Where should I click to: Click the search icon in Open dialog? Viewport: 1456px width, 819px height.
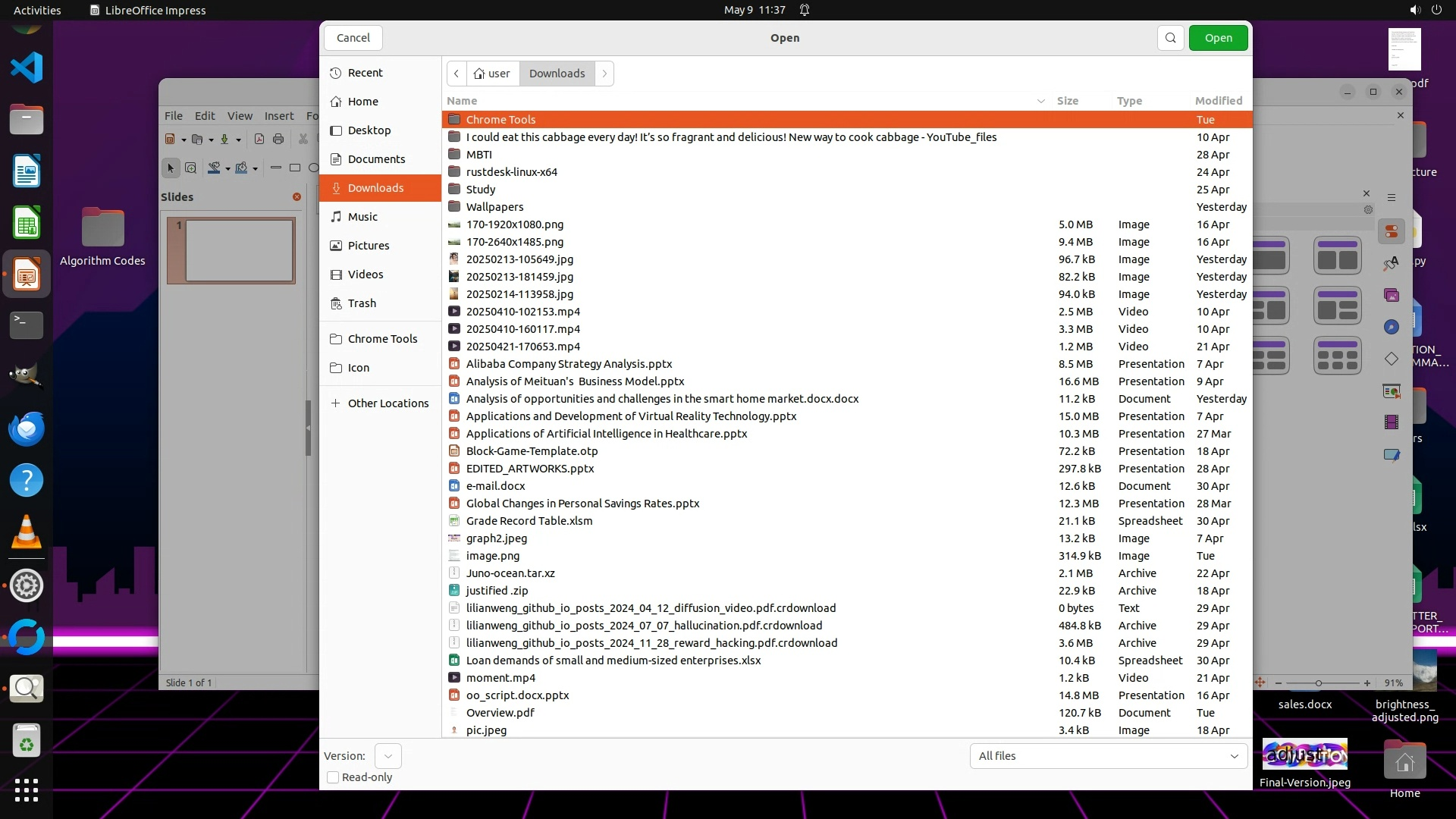point(1170,38)
